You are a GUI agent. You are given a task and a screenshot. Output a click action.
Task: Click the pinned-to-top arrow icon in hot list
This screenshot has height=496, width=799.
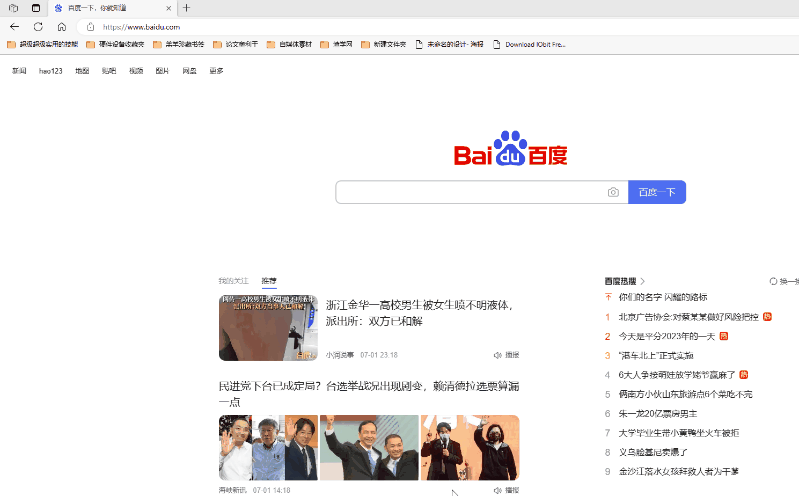[608, 297]
